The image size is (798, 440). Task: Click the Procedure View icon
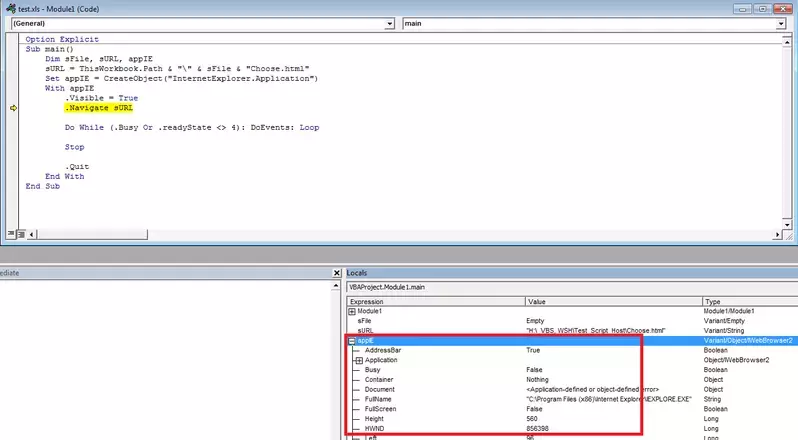11,234
